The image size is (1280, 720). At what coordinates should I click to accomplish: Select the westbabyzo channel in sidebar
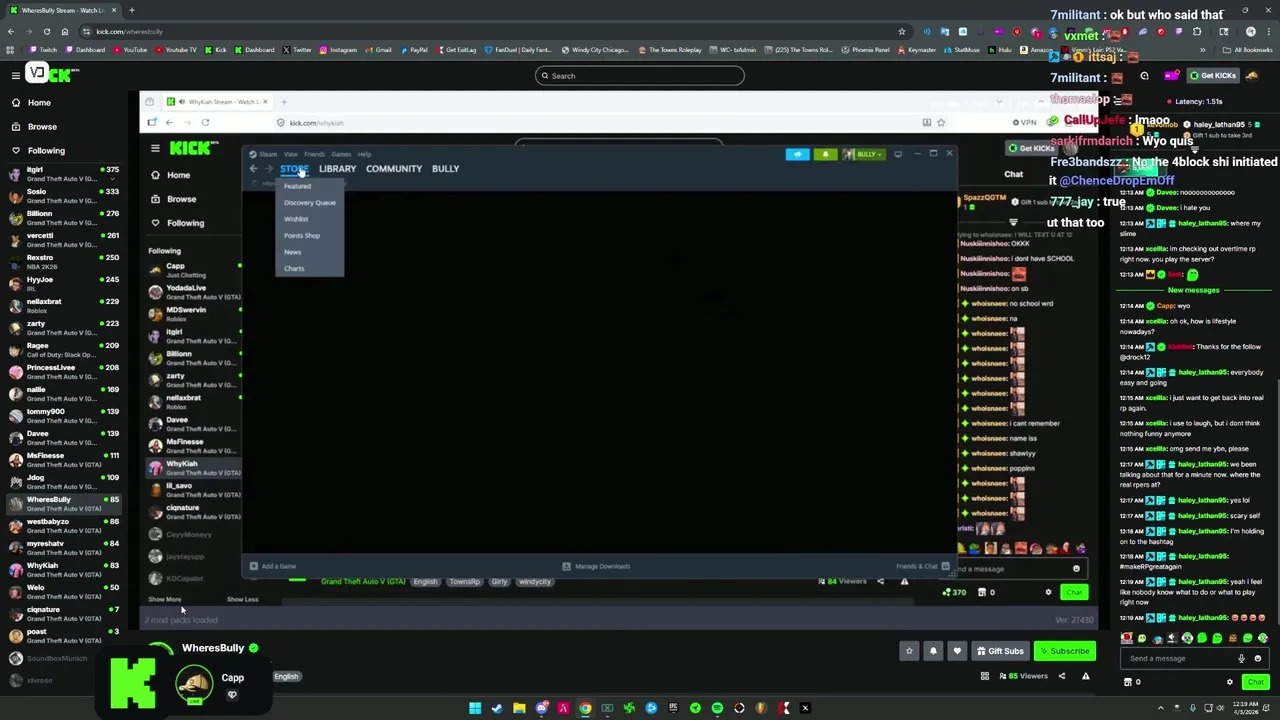tap(62, 526)
